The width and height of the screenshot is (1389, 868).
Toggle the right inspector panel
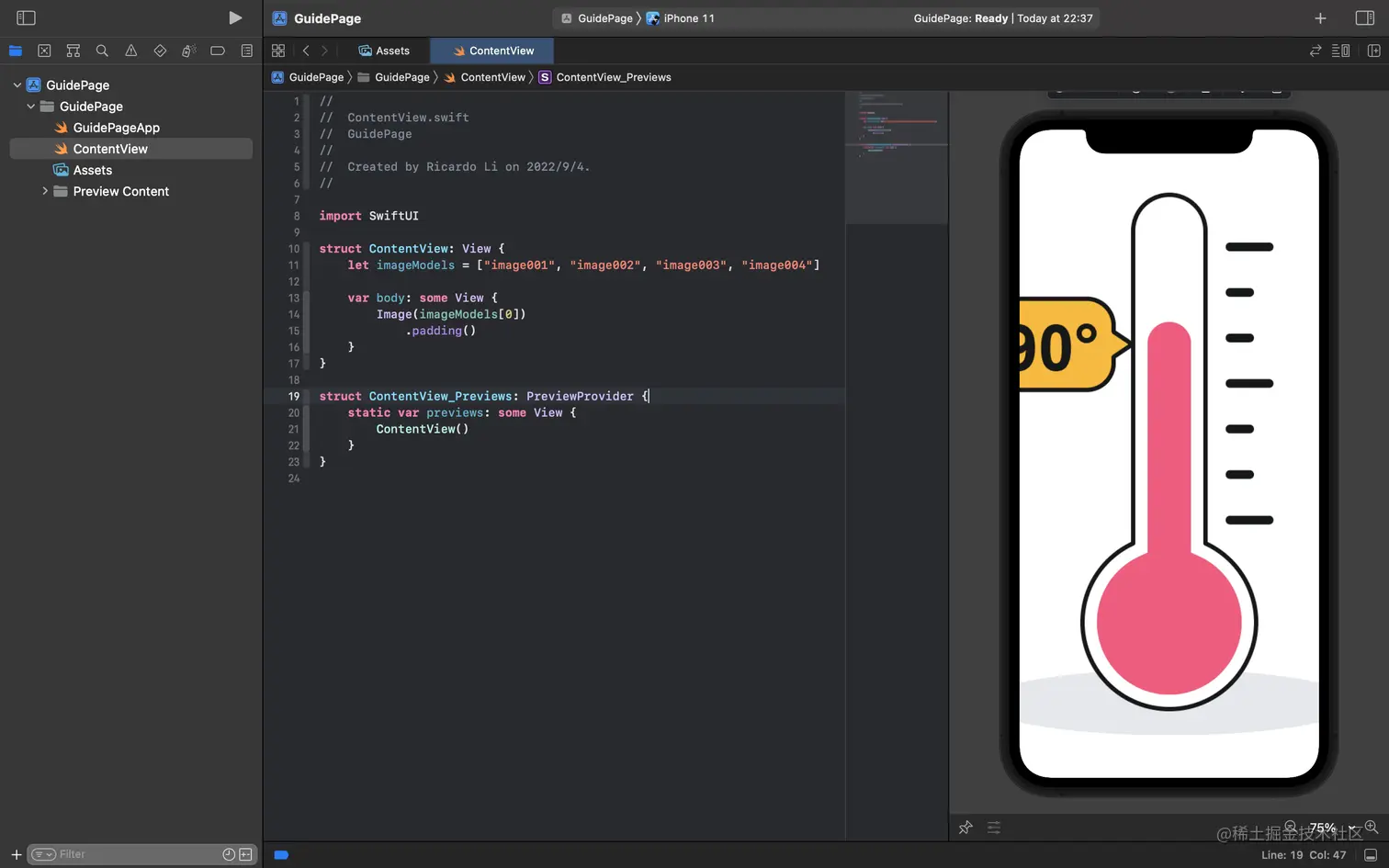(1364, 18)
